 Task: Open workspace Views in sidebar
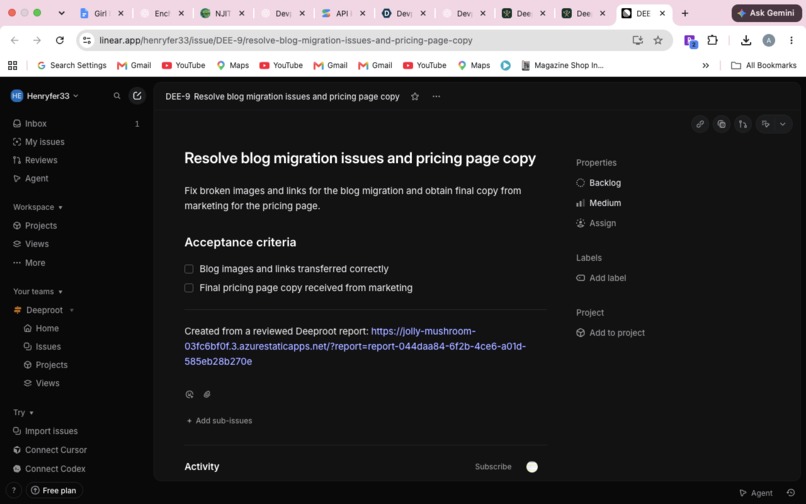[76, 244]
